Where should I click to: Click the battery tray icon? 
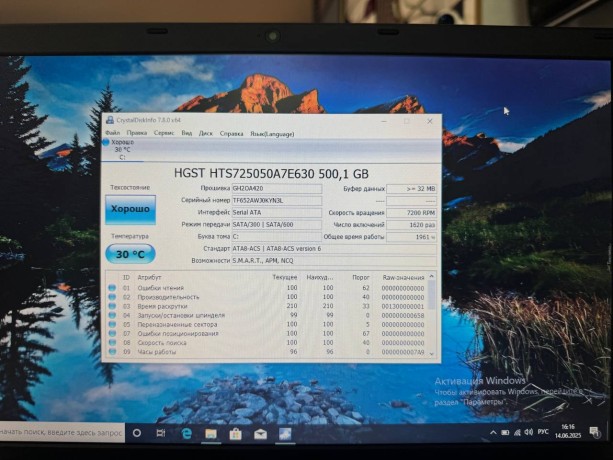tap(505, 432)
